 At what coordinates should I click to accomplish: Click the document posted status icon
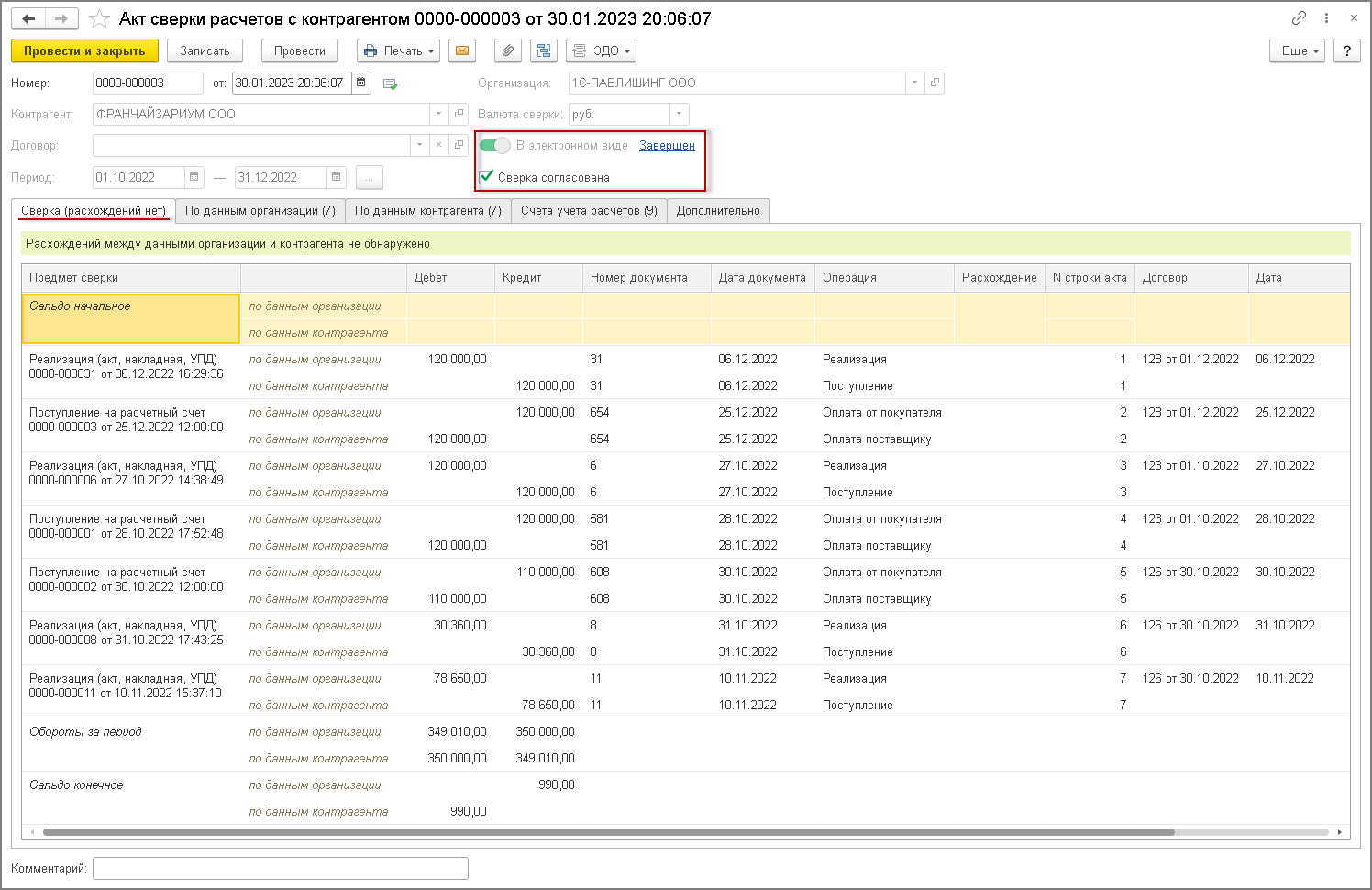[390, 84]
